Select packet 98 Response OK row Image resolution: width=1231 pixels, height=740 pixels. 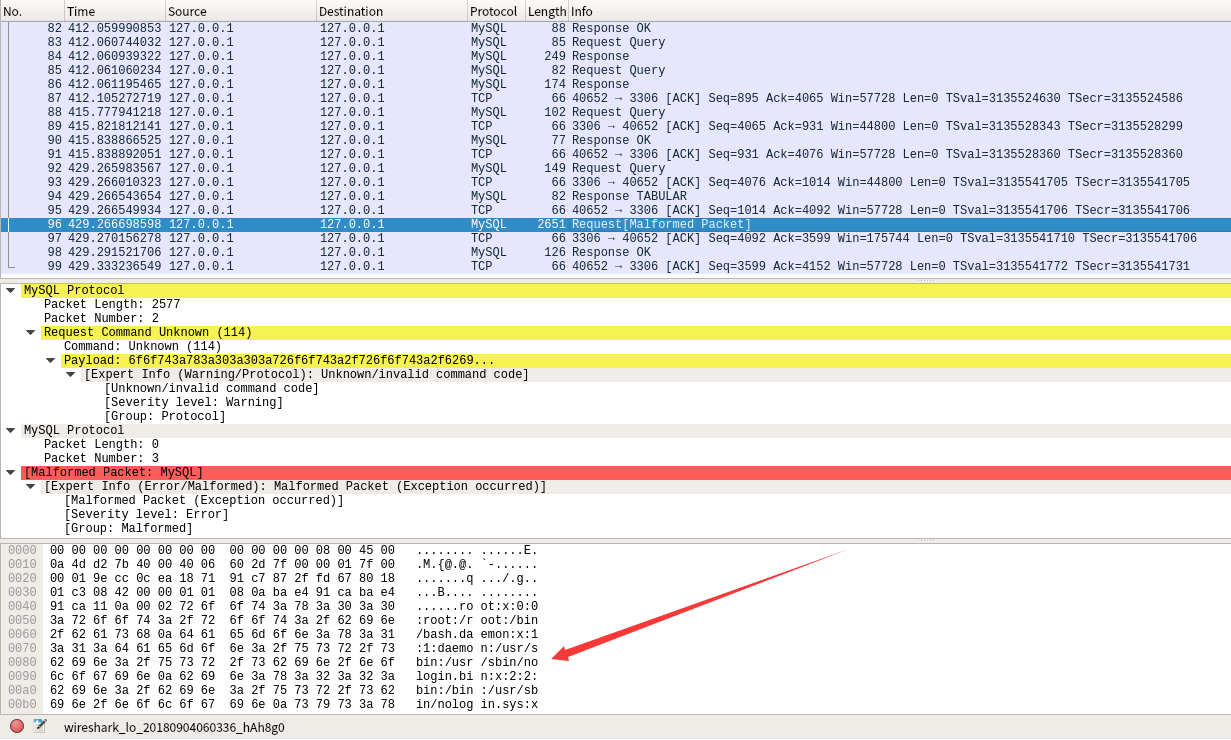(x=600, y=252)
